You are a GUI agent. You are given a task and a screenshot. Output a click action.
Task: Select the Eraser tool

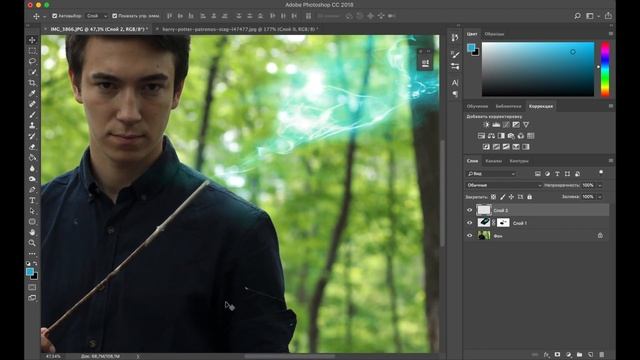tap(32, 147)
